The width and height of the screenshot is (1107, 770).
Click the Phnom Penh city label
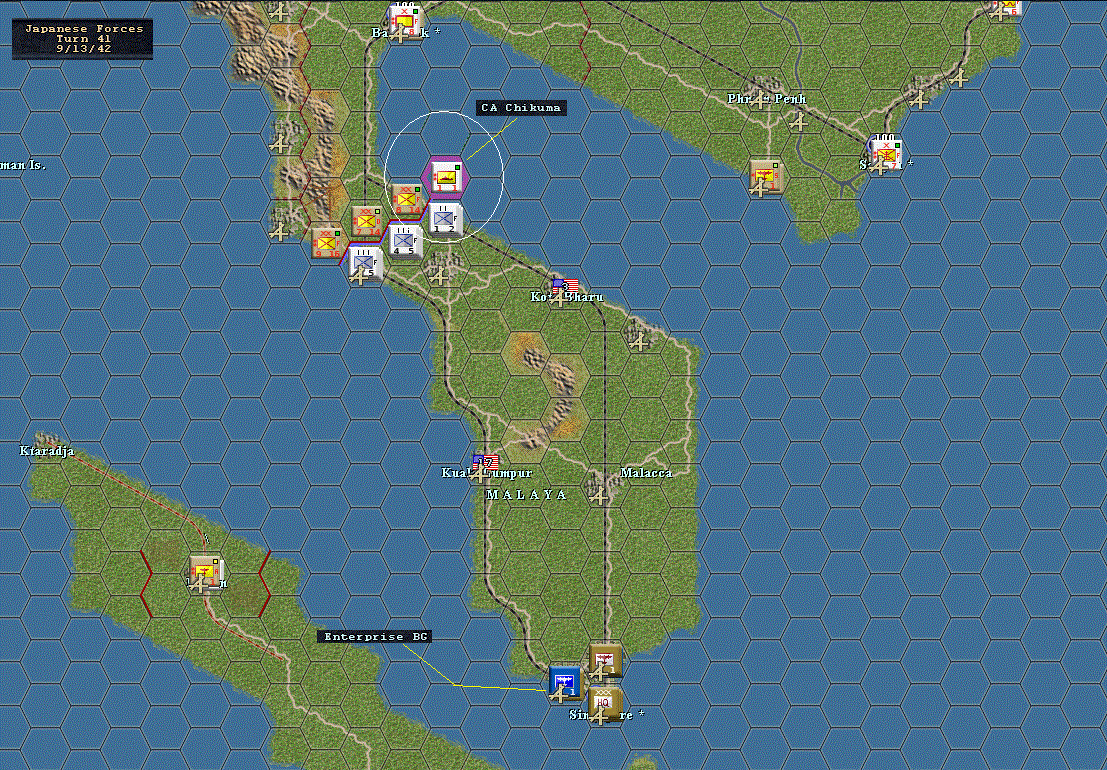[x=767, y=100]
